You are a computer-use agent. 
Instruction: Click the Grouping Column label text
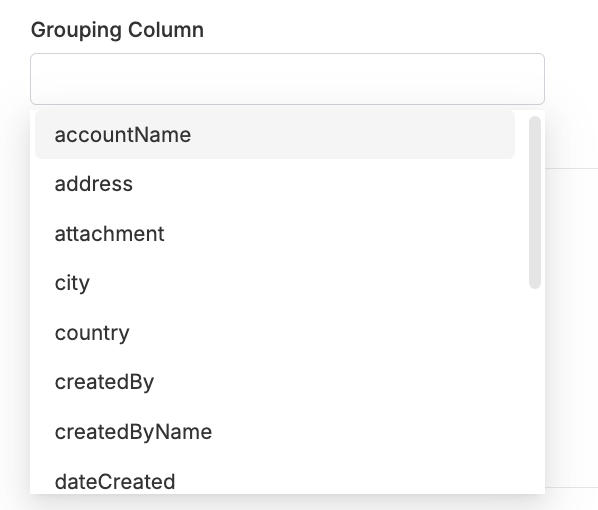[x=117, y=30]
